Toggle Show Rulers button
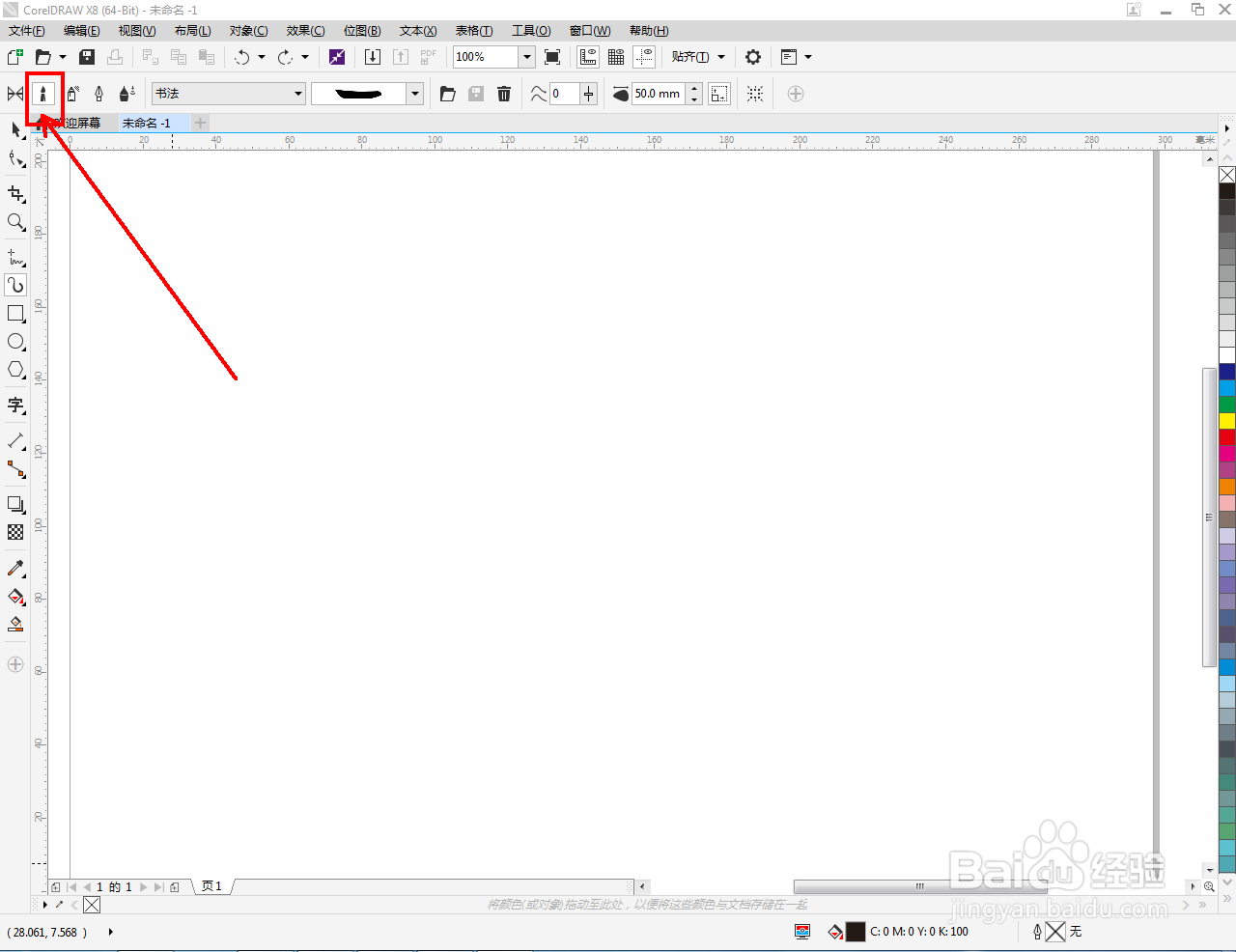 point(588,57)
